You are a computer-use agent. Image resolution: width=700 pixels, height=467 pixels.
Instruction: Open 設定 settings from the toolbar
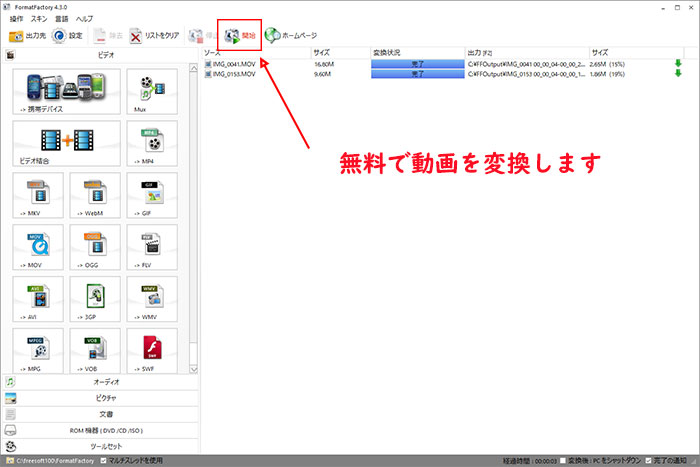(67, 36)
